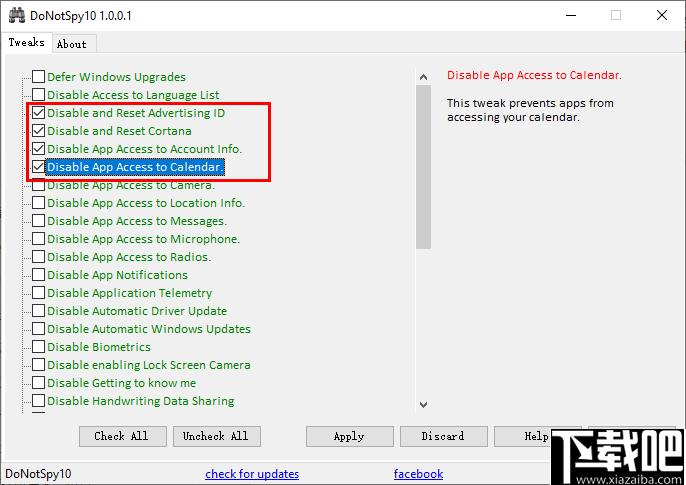Close the DoNotSpy10 window
This screenshot has height=485, width=686.
point(662,15)
